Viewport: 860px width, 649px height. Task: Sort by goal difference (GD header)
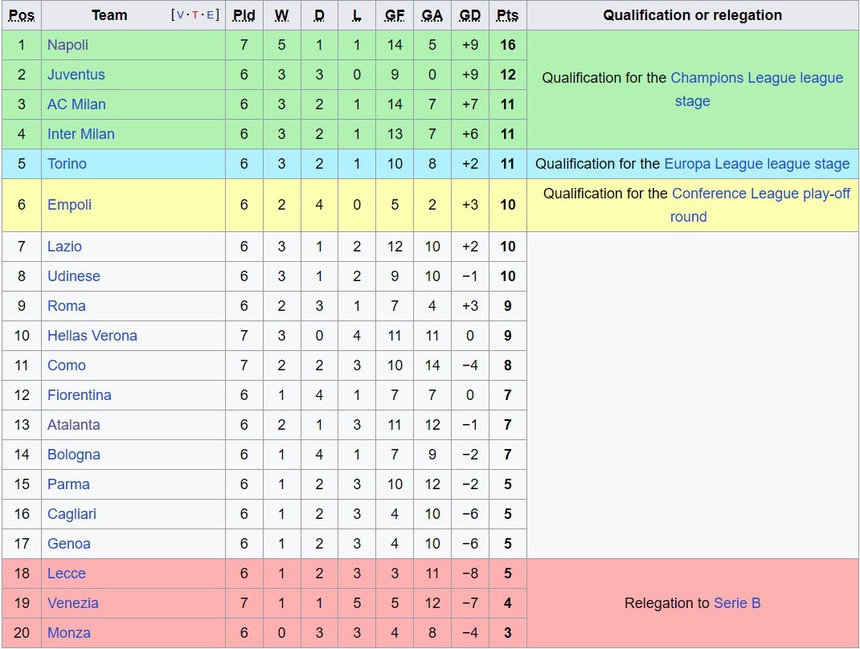coord(470,15)
